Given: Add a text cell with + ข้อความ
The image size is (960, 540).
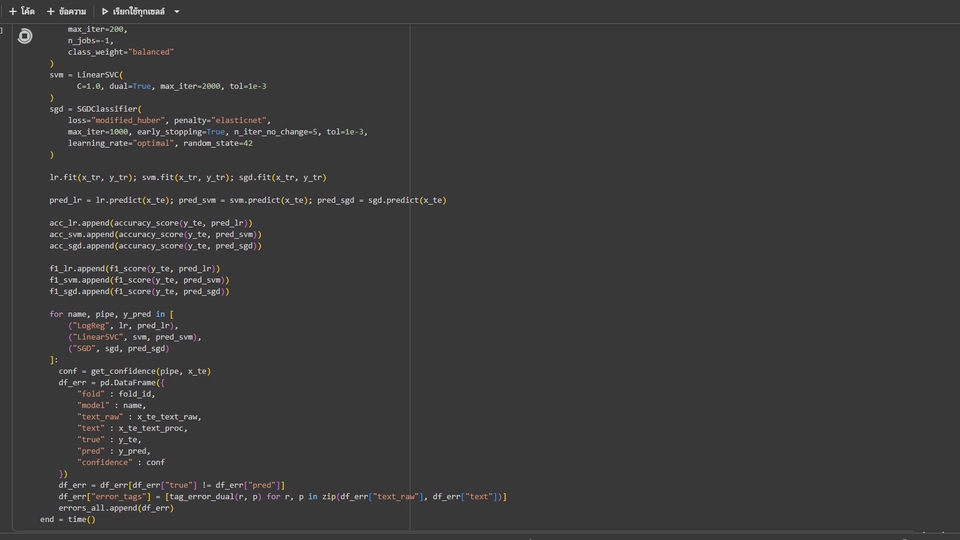Looking at the screenshot, I should pos(66,11).
